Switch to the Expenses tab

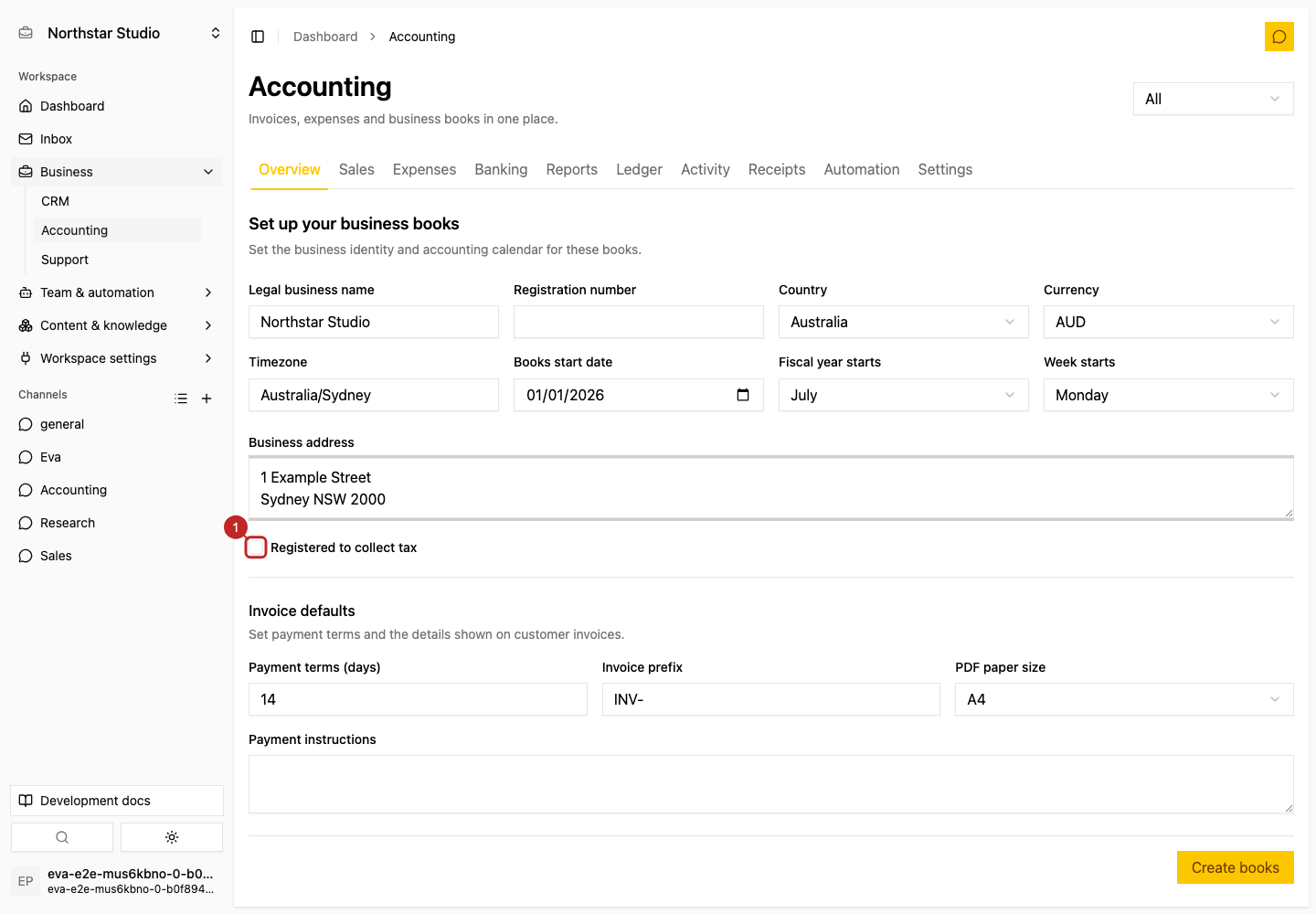[x=424, y=169]
